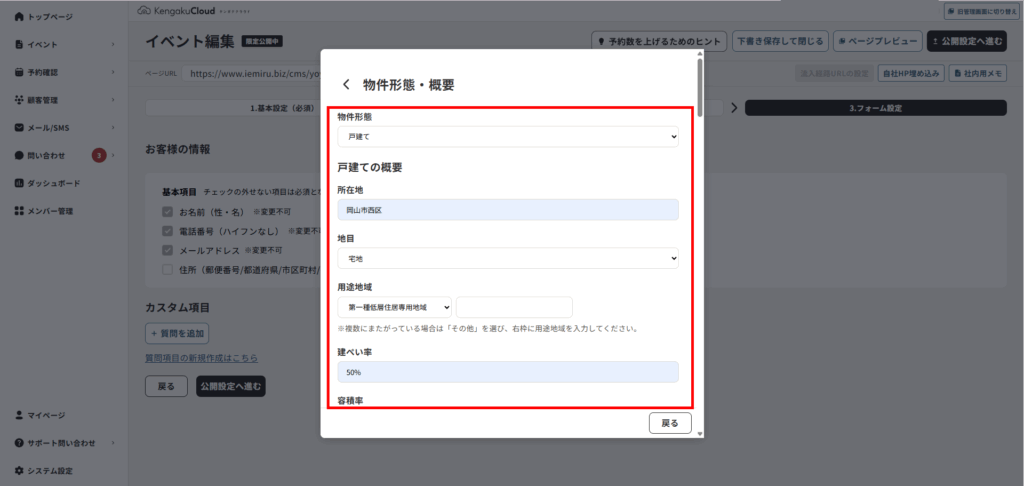Screen dimensions: 1024x486
Task: Expand the イベント sidebar submenu chevron
Action: pos(113,44)
